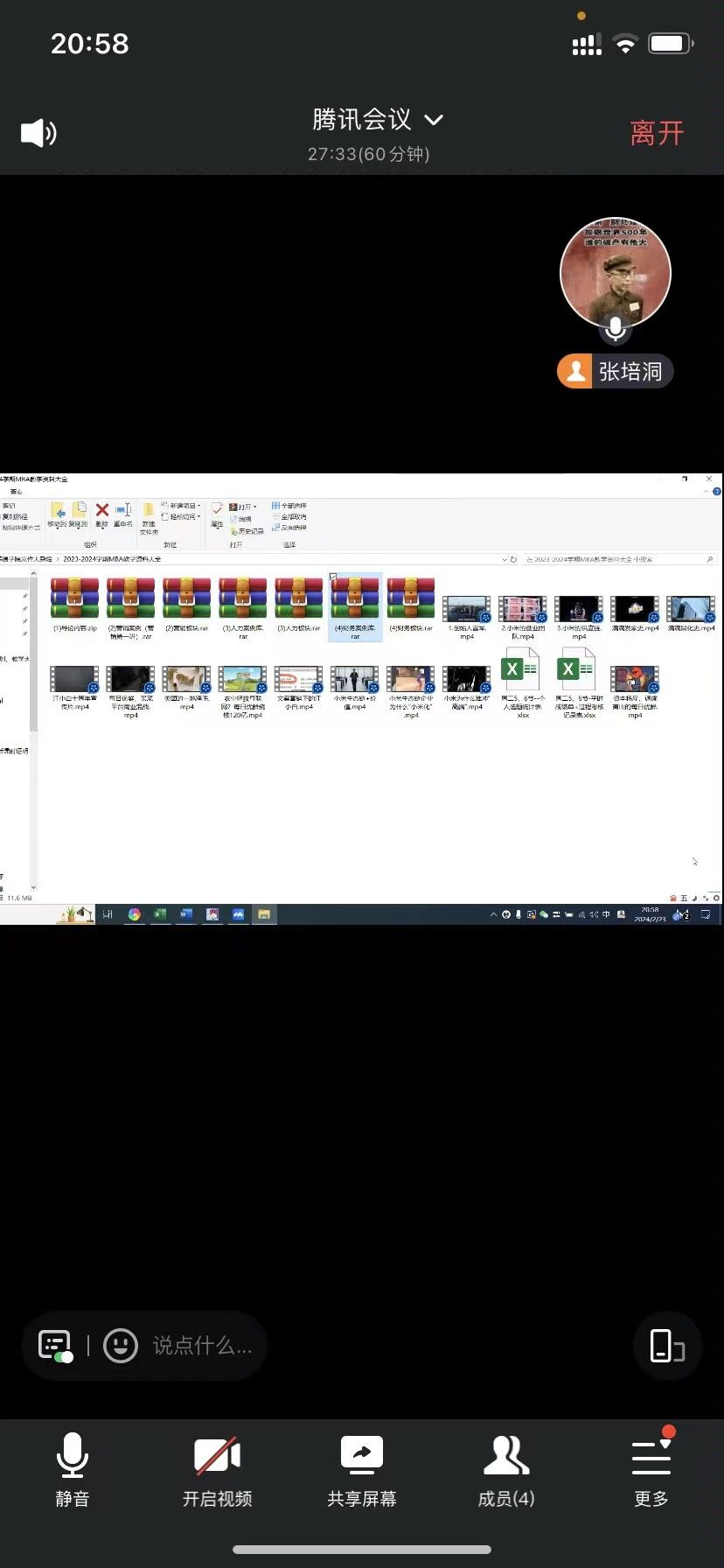Tap the speaker audio output icon

pyautogui.click(x=38, y=133)
